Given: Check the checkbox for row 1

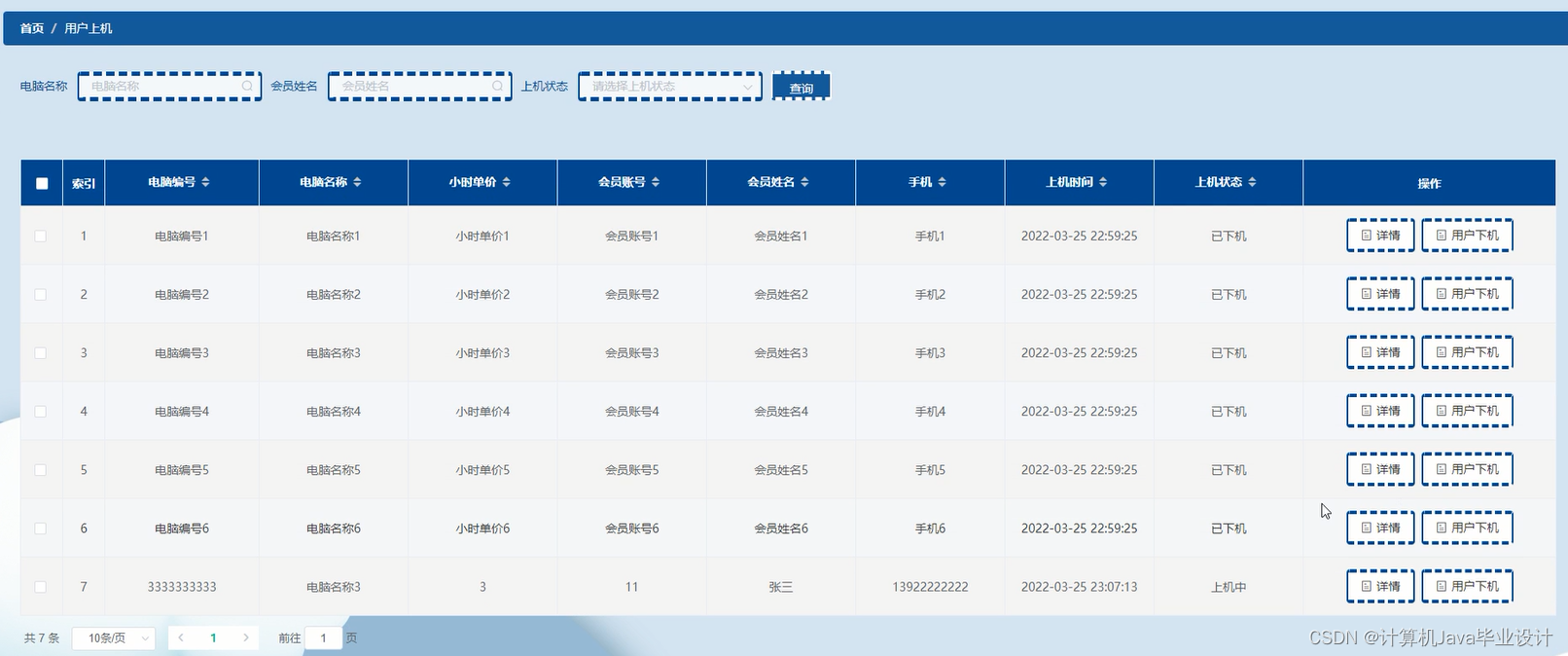Looking at the screenshot, I should click(41, 236).
